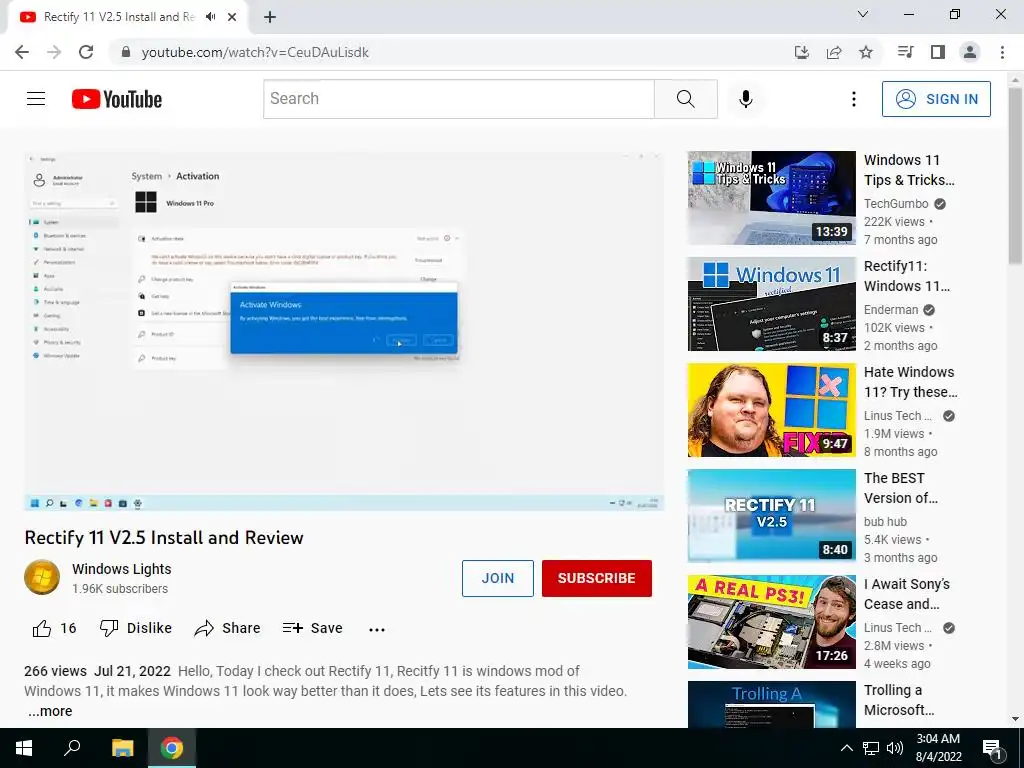Screen dimensions: 1024x768
Task: Click the install/download page icon in address bar
Action: click(x=801, y=52)
